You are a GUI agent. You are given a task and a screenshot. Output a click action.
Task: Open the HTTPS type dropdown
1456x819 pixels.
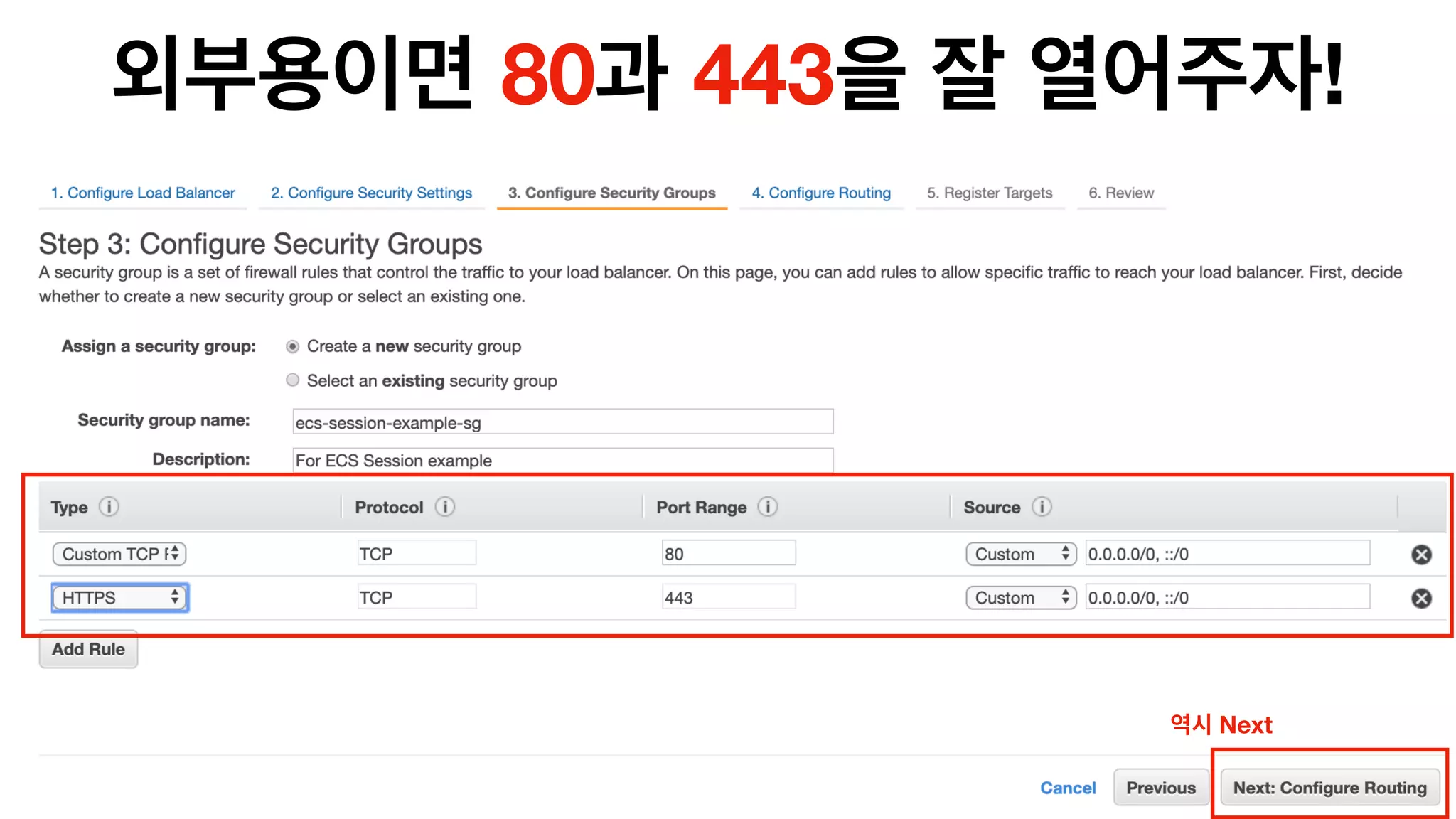(x=119, y=598)
